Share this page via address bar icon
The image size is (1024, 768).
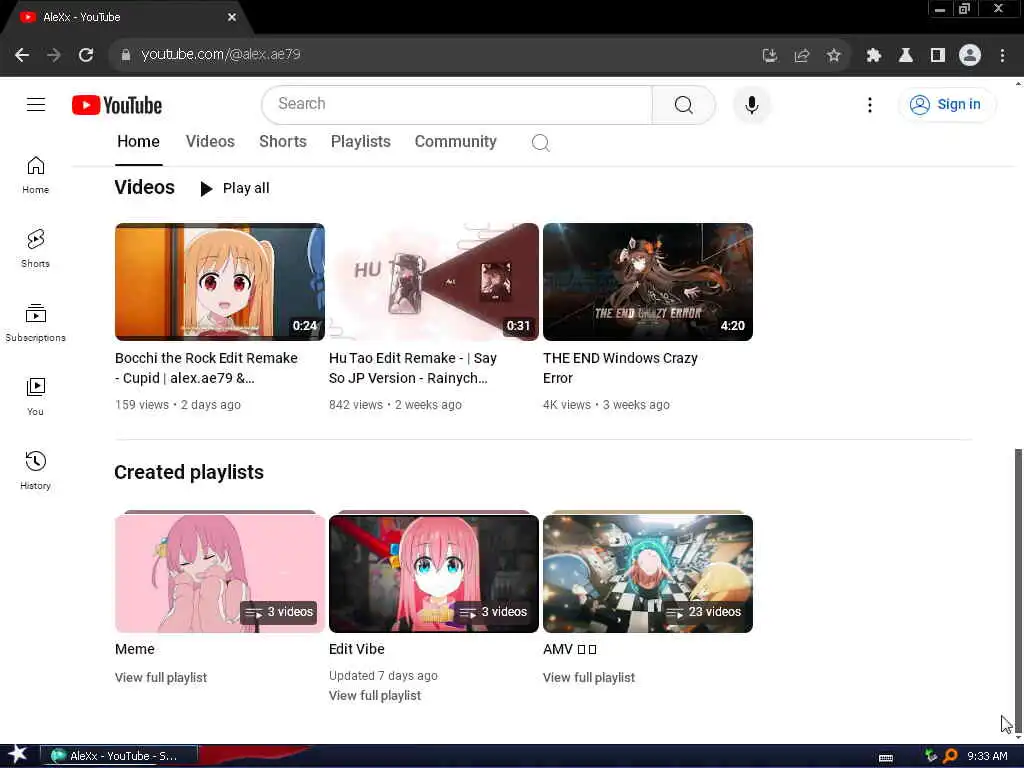click(x=802, y=56)
